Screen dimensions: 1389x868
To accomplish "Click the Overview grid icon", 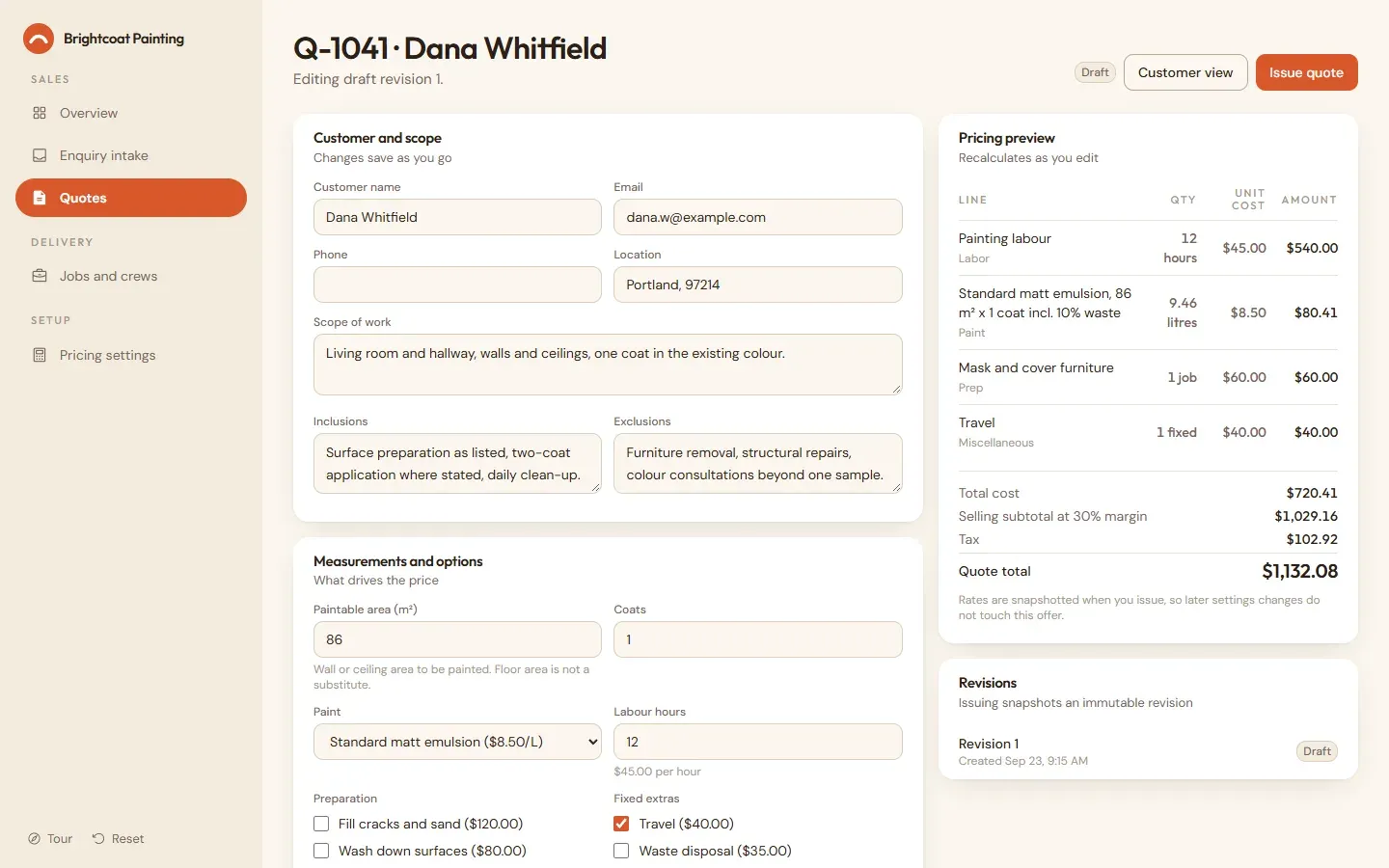I will pos(40,113).
